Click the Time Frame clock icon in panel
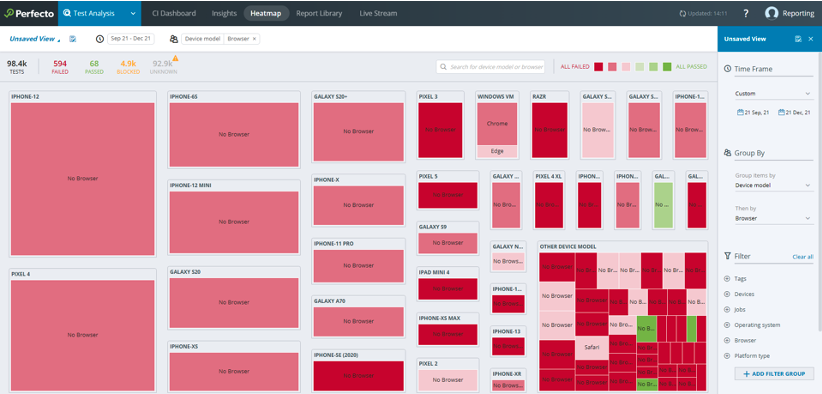Image resolution: width=822 pixels, height=394 pixels. pos(727,69)
